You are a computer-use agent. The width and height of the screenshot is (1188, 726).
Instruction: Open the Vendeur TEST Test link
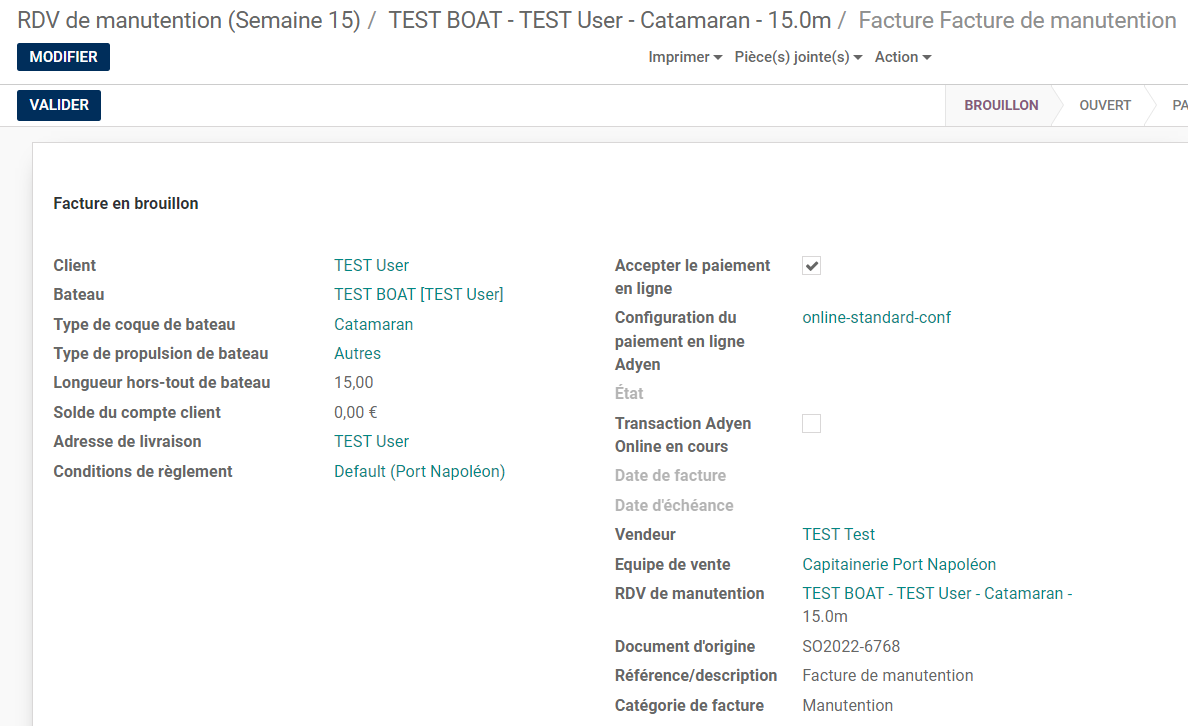838,534
